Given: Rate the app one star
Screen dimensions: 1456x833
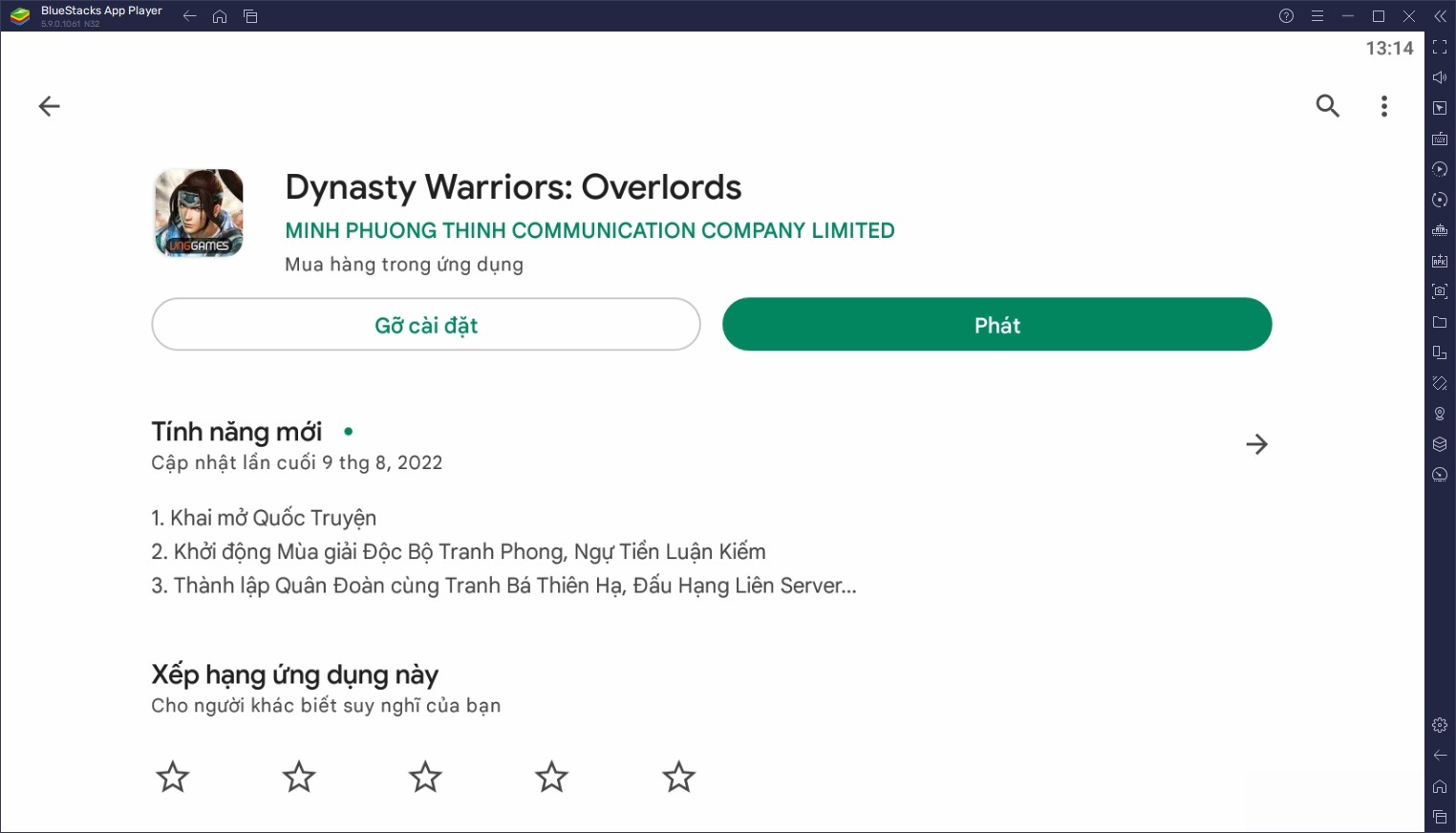Looking at the screenshot, I should click(173, 777).
